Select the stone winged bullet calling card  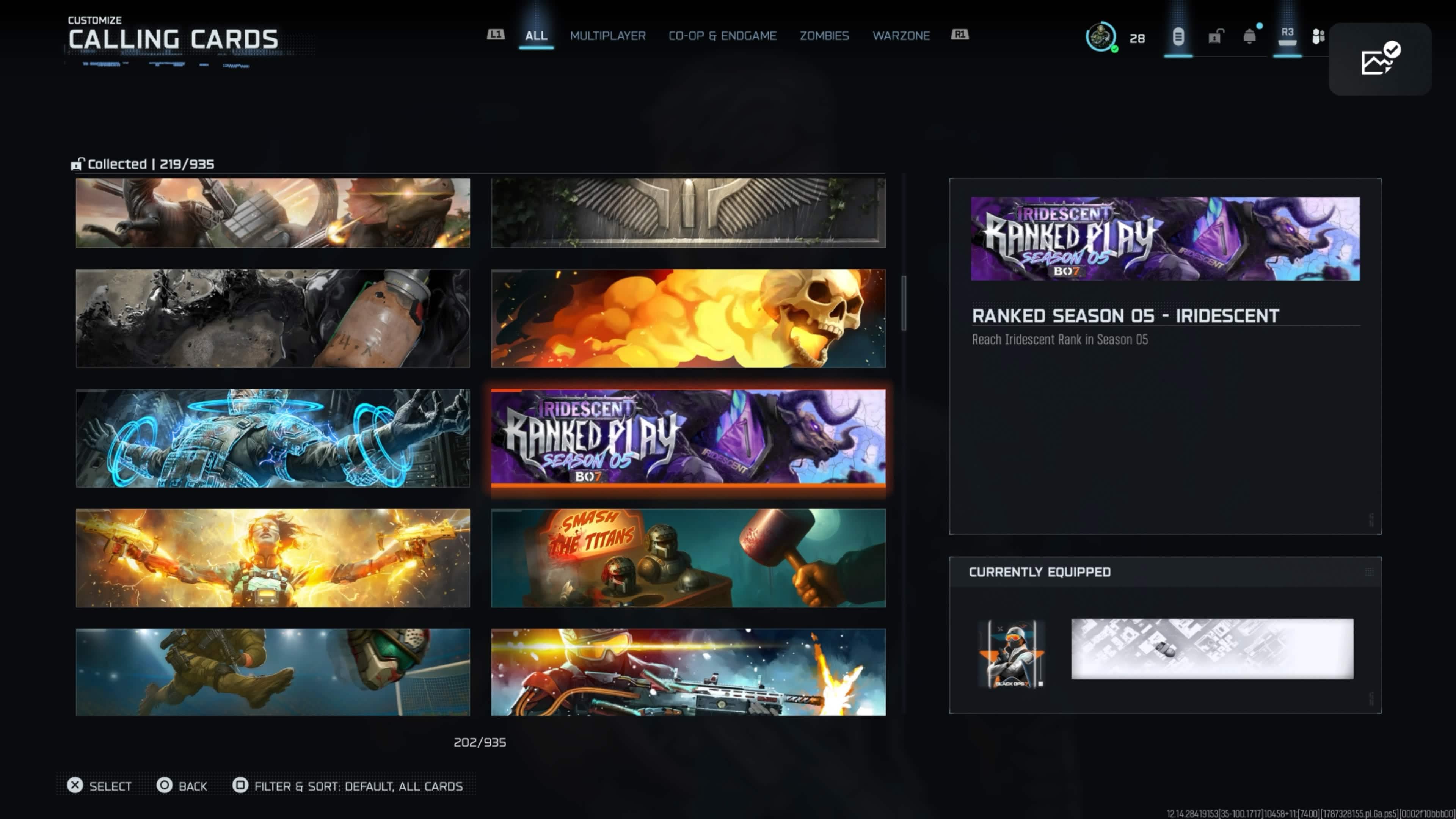[x=689, y=213]
